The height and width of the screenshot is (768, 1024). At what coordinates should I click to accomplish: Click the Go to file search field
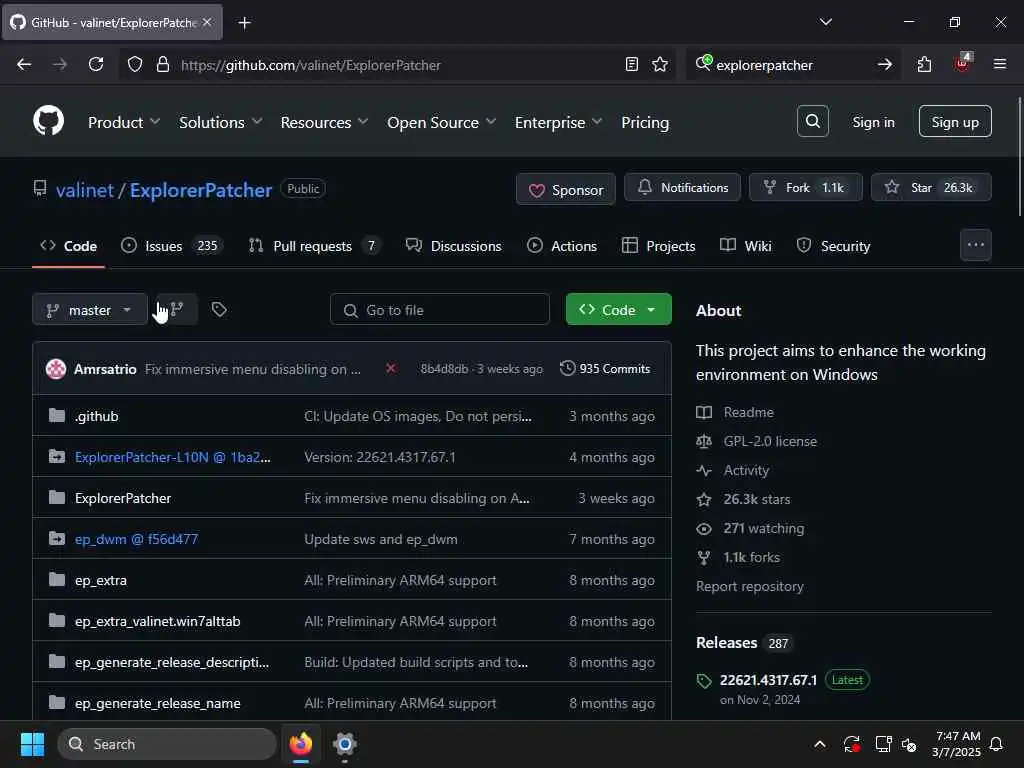pyautogui.click(x=440, y=310)
